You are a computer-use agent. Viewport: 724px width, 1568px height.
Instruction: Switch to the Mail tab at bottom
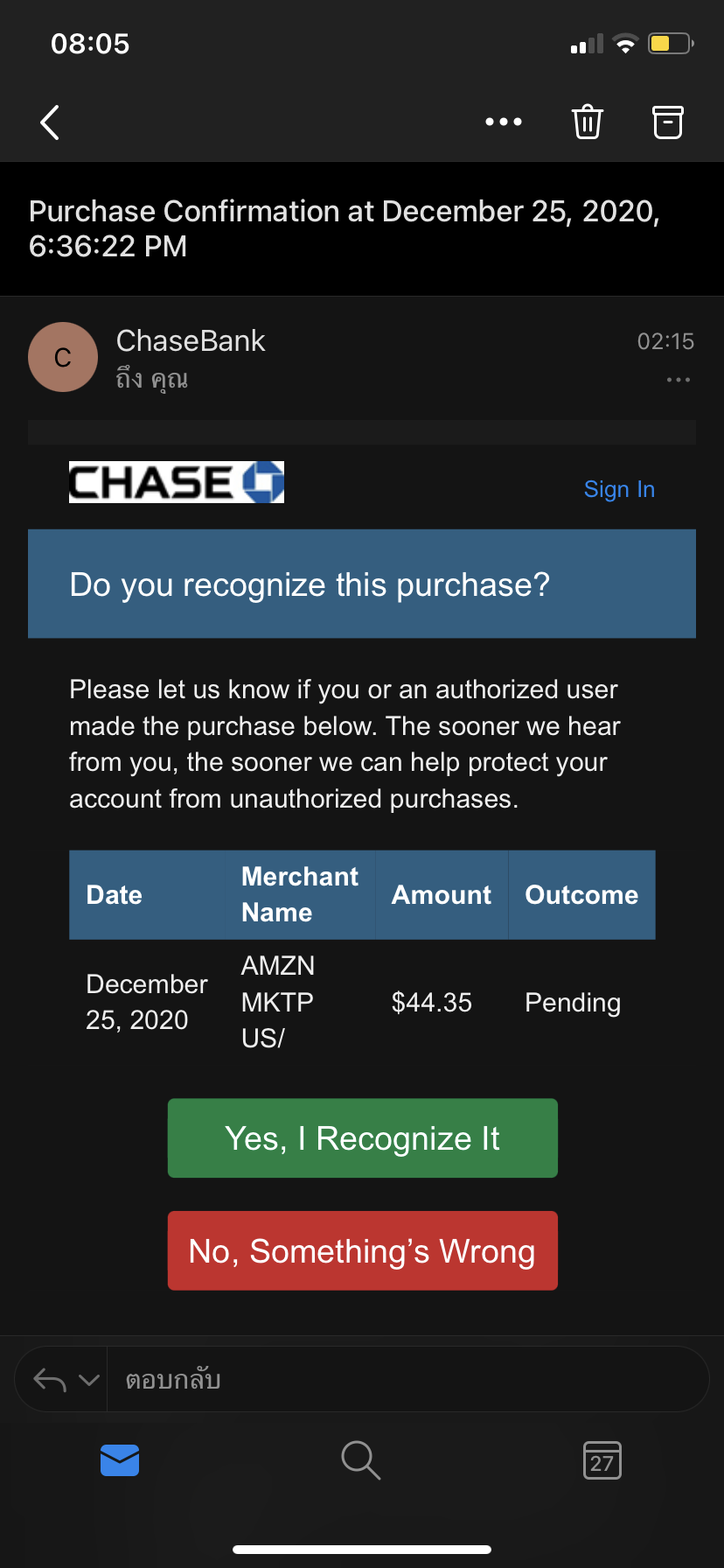click(120, 1460)
